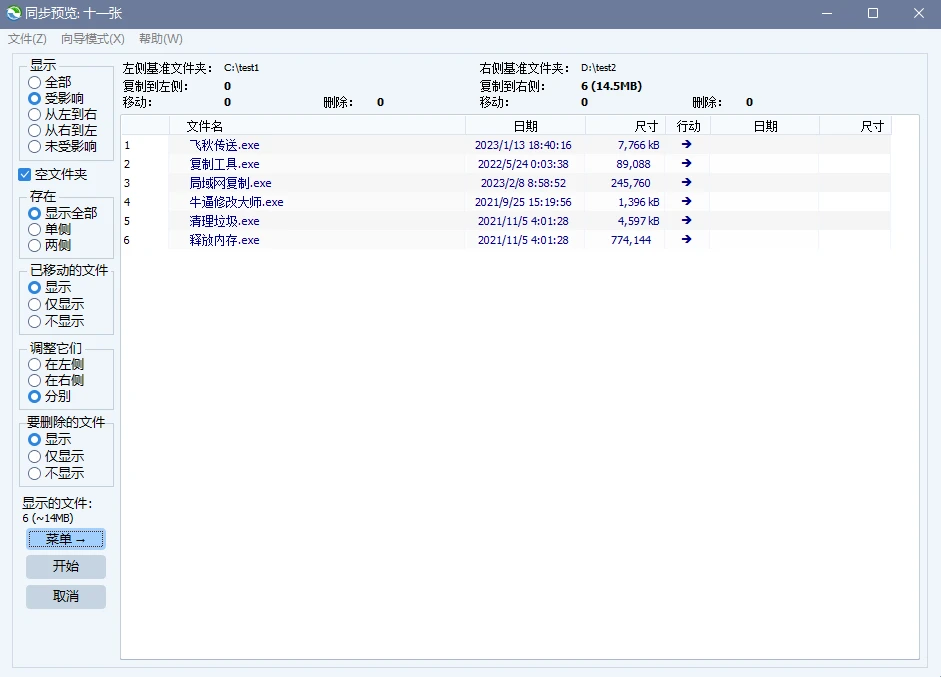The image size is (941, 677).
Task: Click the 行动 column header
Action: 688,126
